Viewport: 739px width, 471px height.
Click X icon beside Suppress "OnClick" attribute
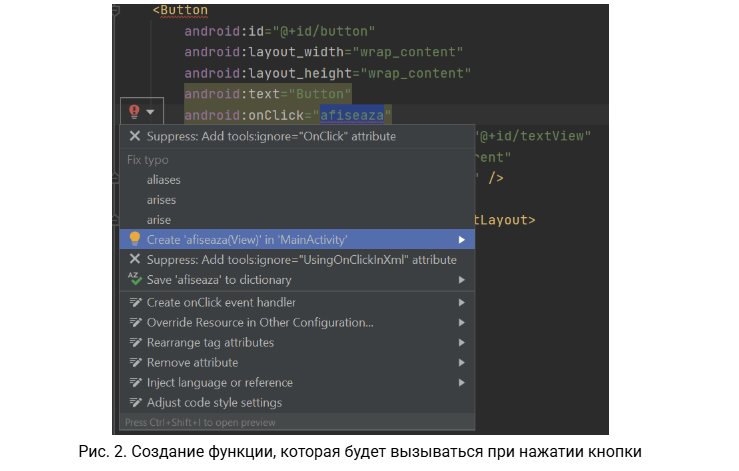[x=134, y=136]
